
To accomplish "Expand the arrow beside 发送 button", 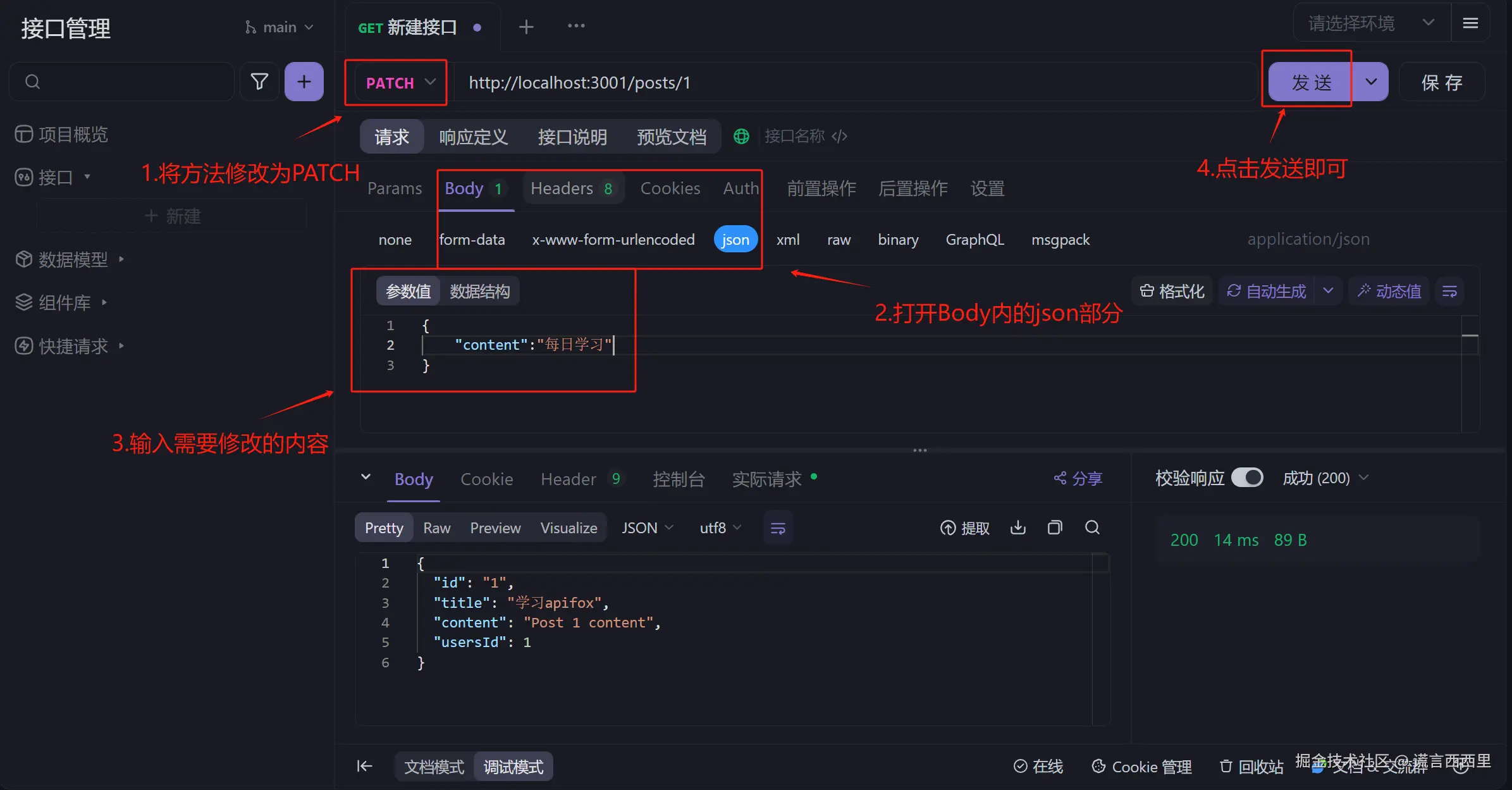I will (x=1371, y=82).
